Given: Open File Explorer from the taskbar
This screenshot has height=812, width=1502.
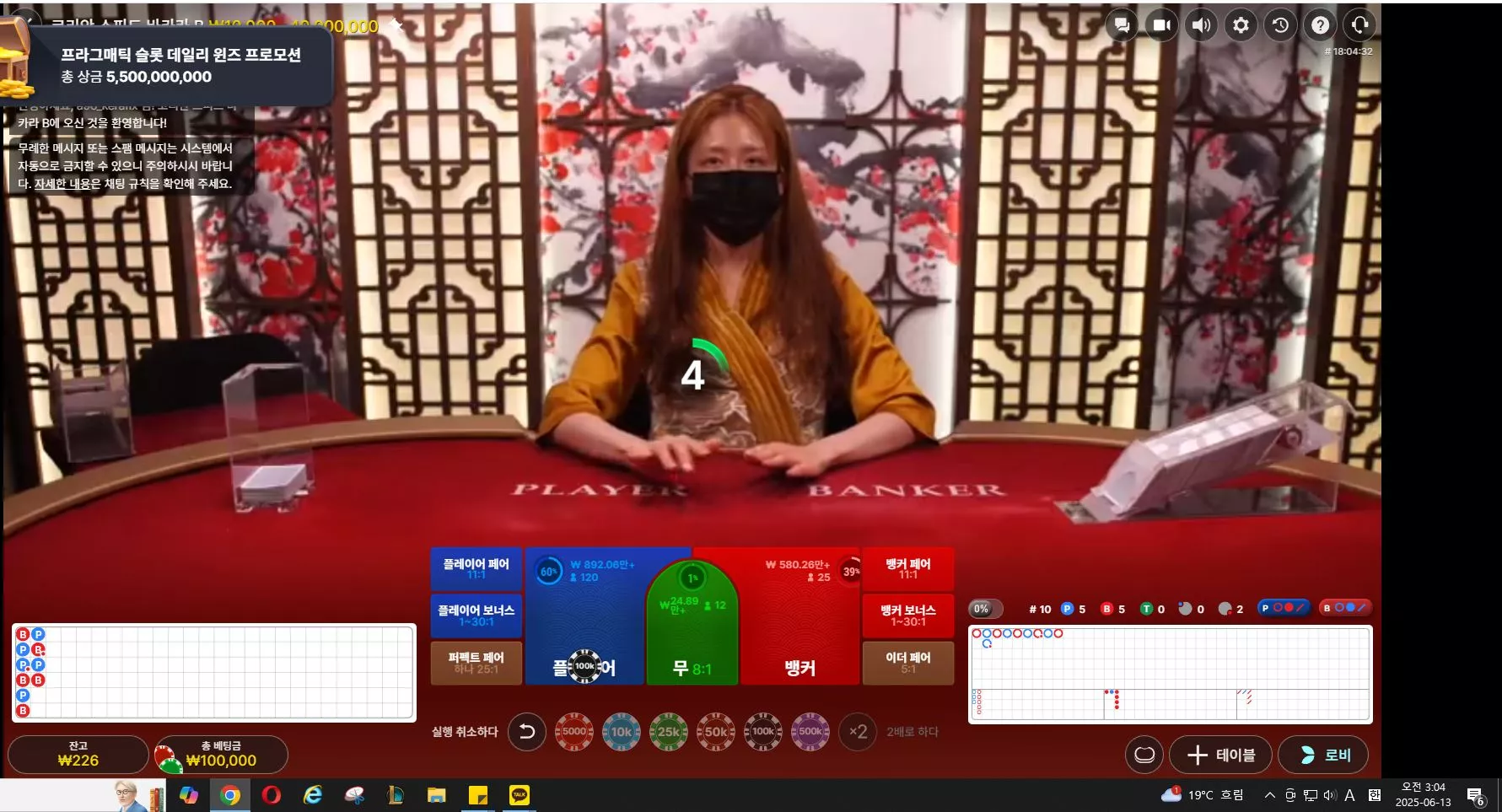Looking at the screenshot, I should click(436, 795).
